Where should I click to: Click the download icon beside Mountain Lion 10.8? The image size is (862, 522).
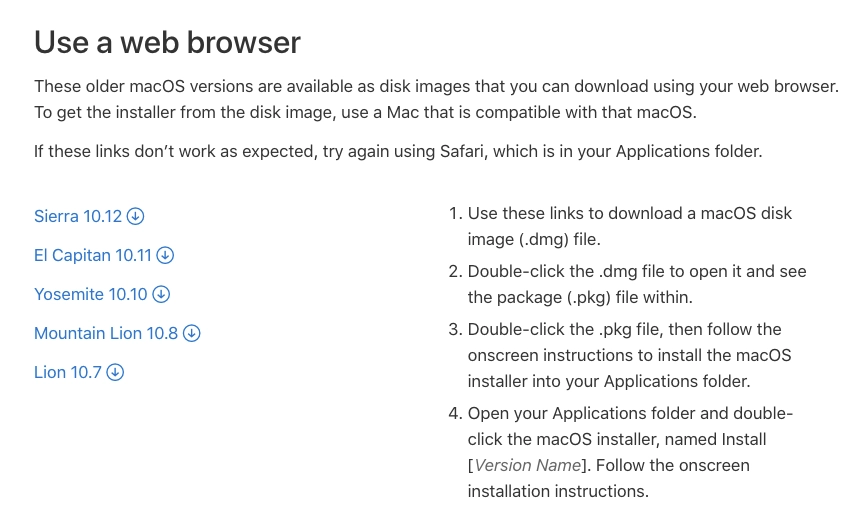pyautogui.click(x=192, y=333)
